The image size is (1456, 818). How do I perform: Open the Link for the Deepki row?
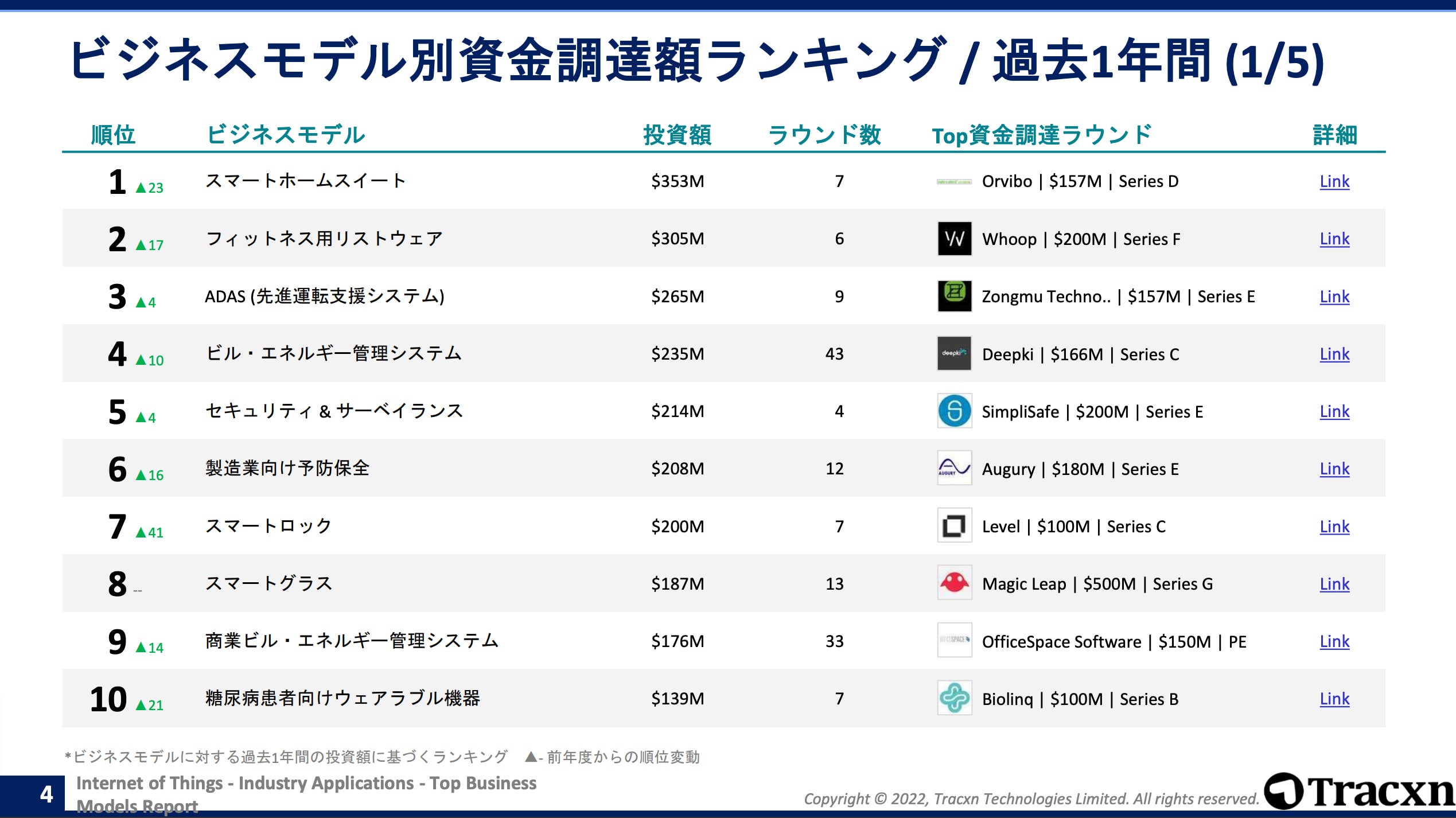pyautogui.click(x=1334, y=354)
